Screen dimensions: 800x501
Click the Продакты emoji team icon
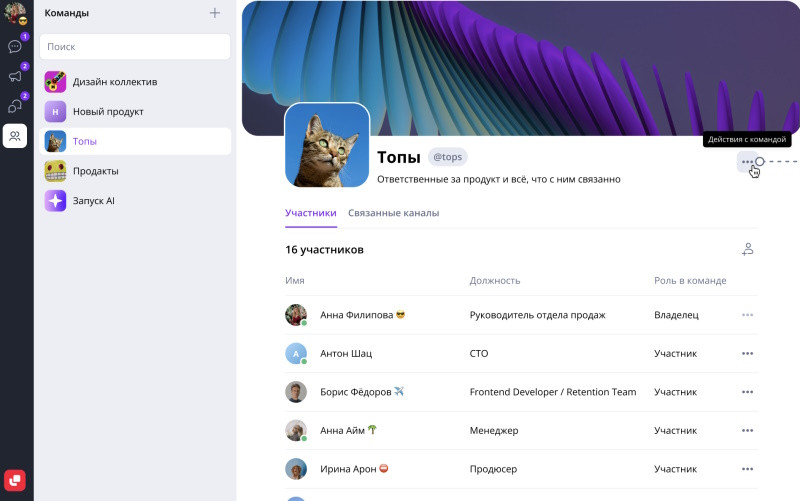tap(55, 171)
